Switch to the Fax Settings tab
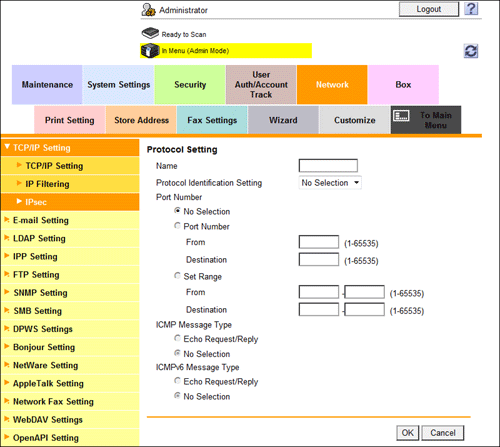 (x=212, y=120)
